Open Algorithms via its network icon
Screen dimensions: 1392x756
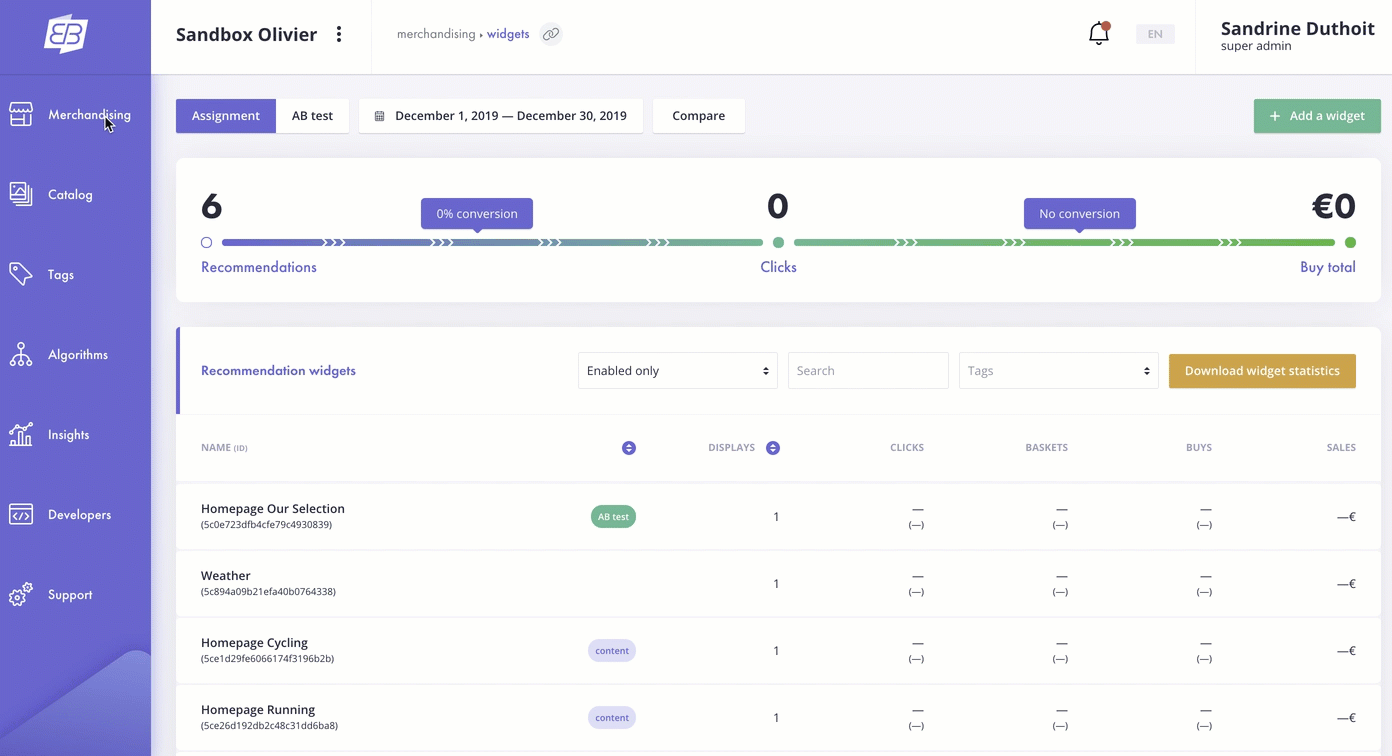point(21,354)
